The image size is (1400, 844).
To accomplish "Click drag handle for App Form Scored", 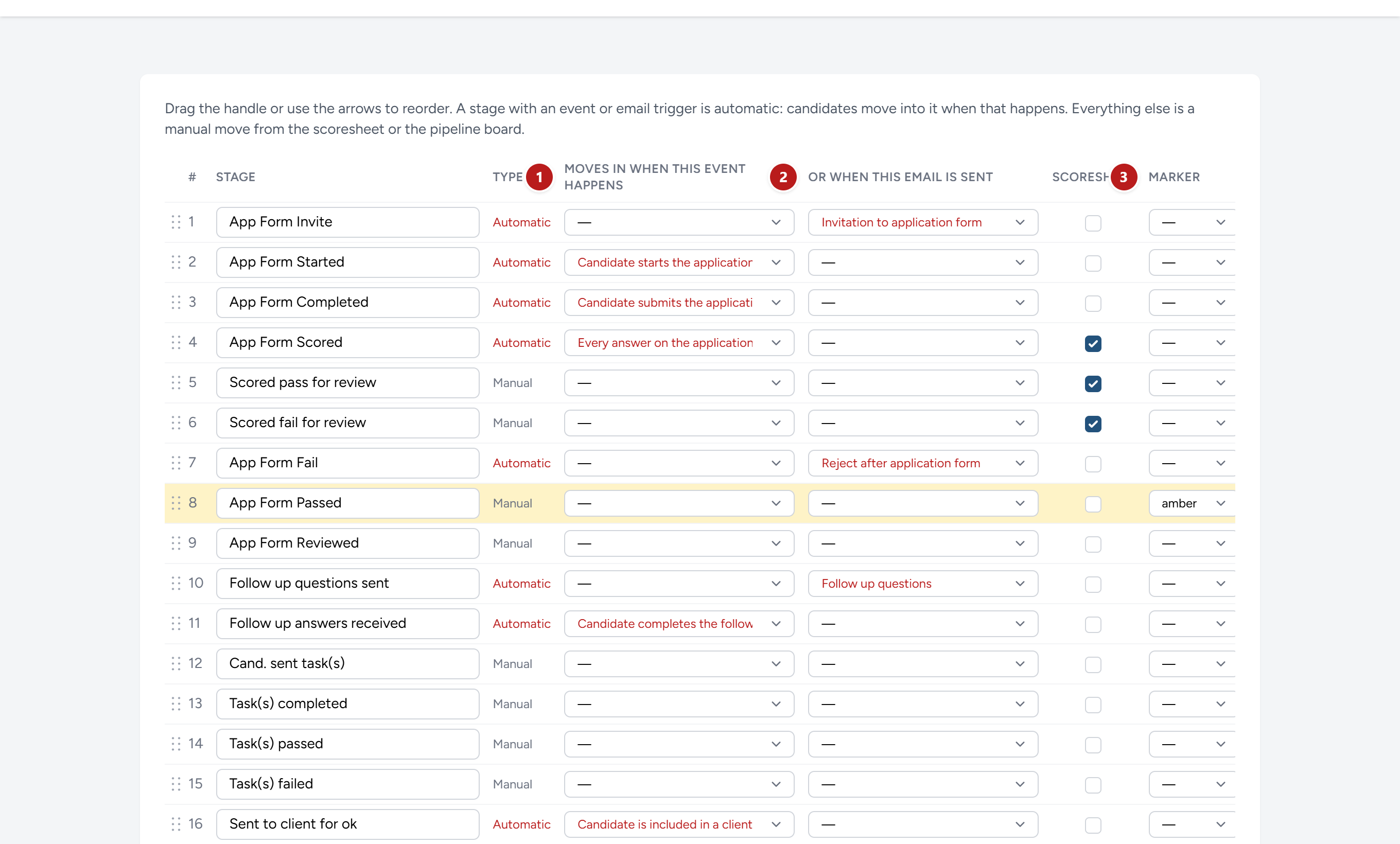I will click(176, 342).
